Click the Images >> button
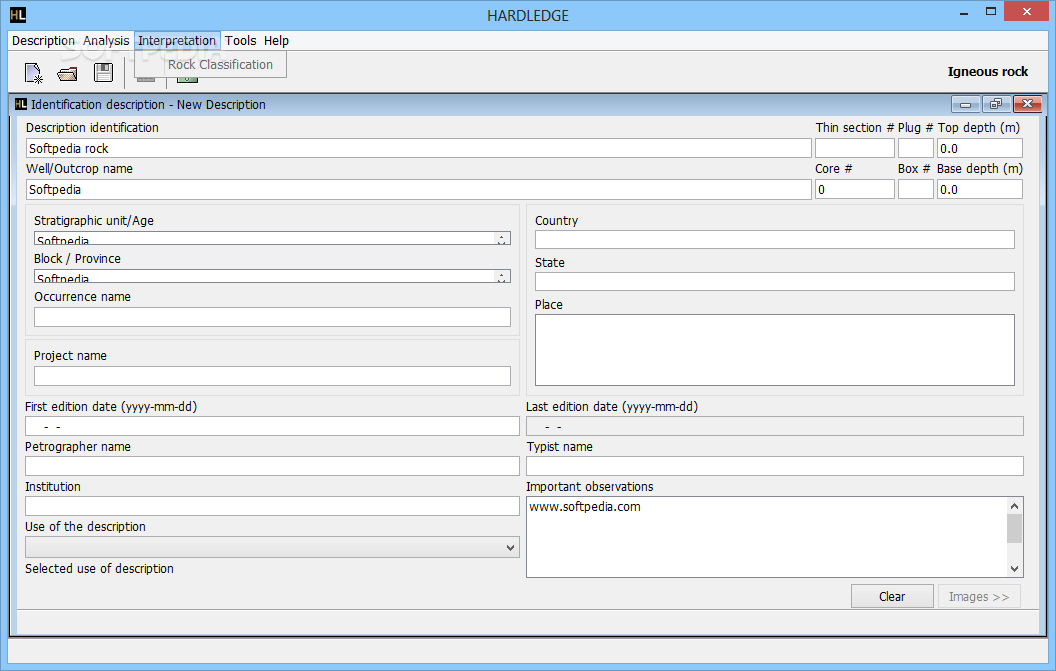 pos(979,596)
